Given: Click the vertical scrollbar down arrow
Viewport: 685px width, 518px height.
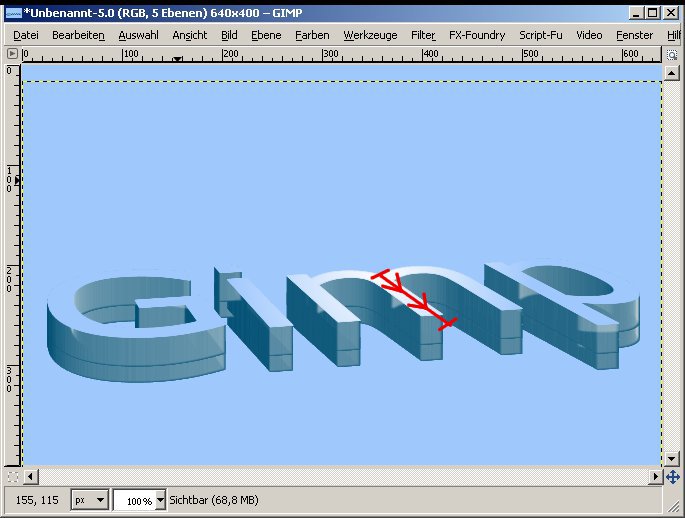Looking at the screenshot, I should coord(671,459).
